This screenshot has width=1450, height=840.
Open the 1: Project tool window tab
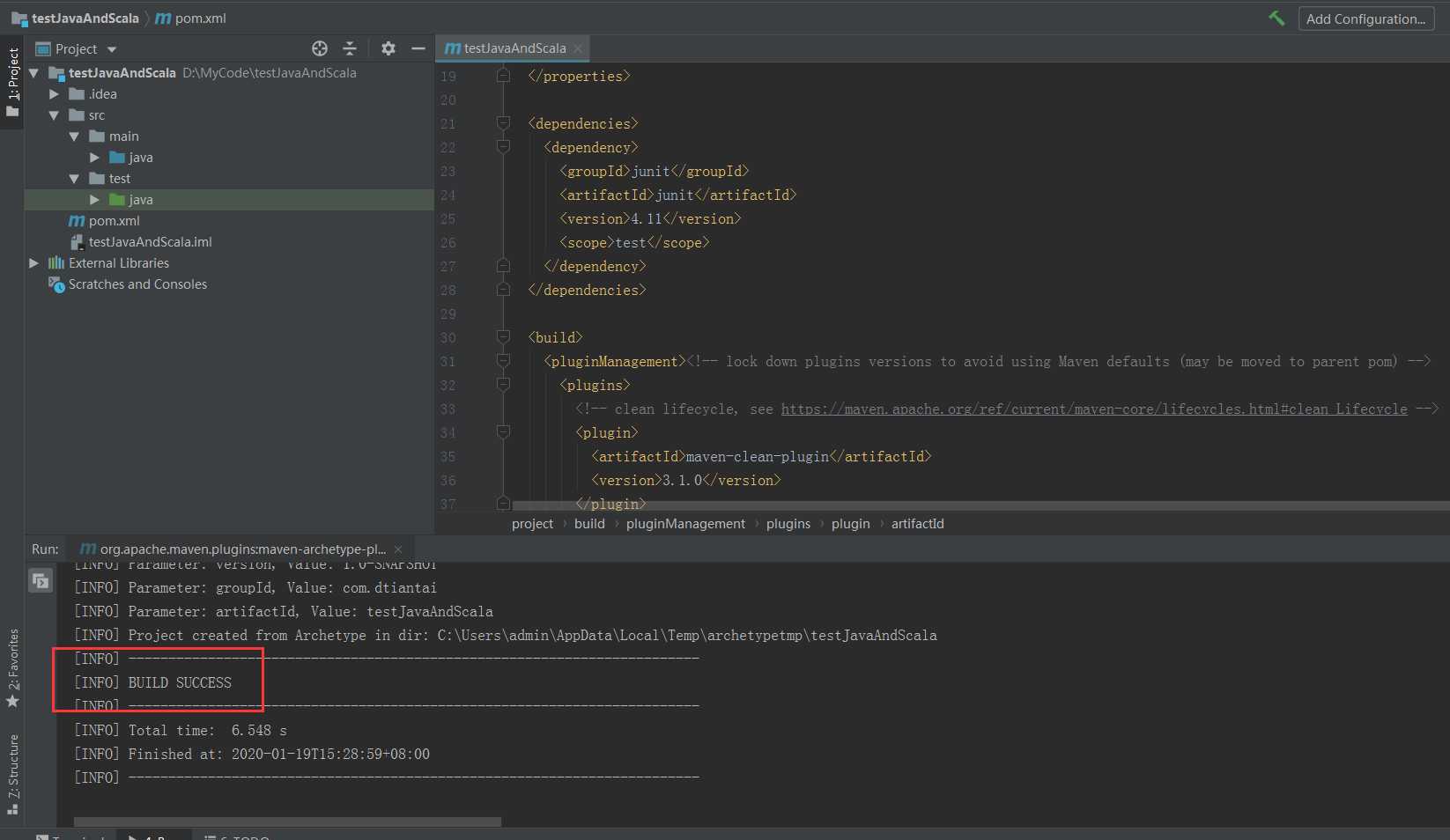click(12, 83)
